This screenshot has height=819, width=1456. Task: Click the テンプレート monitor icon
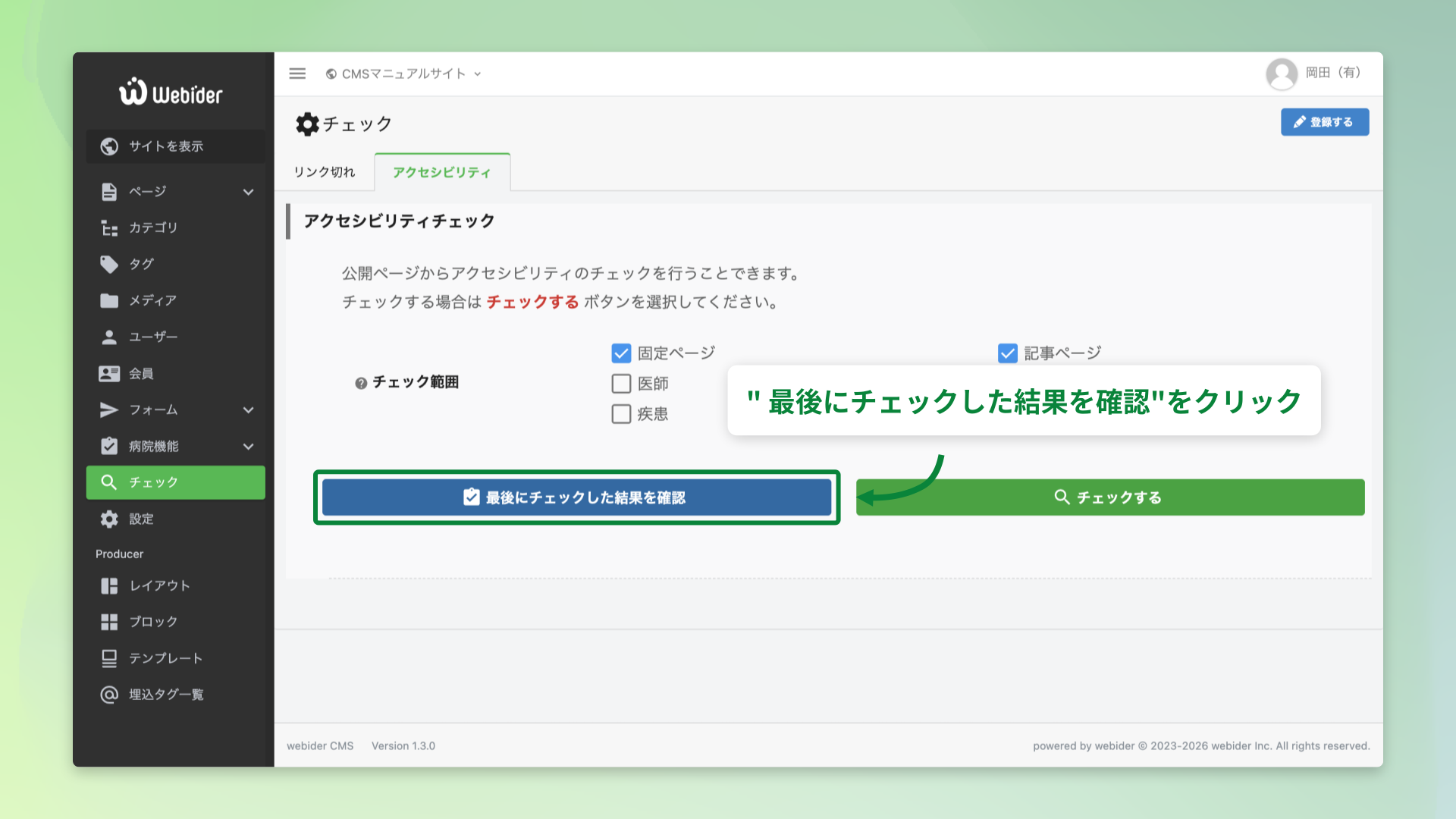pyautogui.click(x=109, y=658)
